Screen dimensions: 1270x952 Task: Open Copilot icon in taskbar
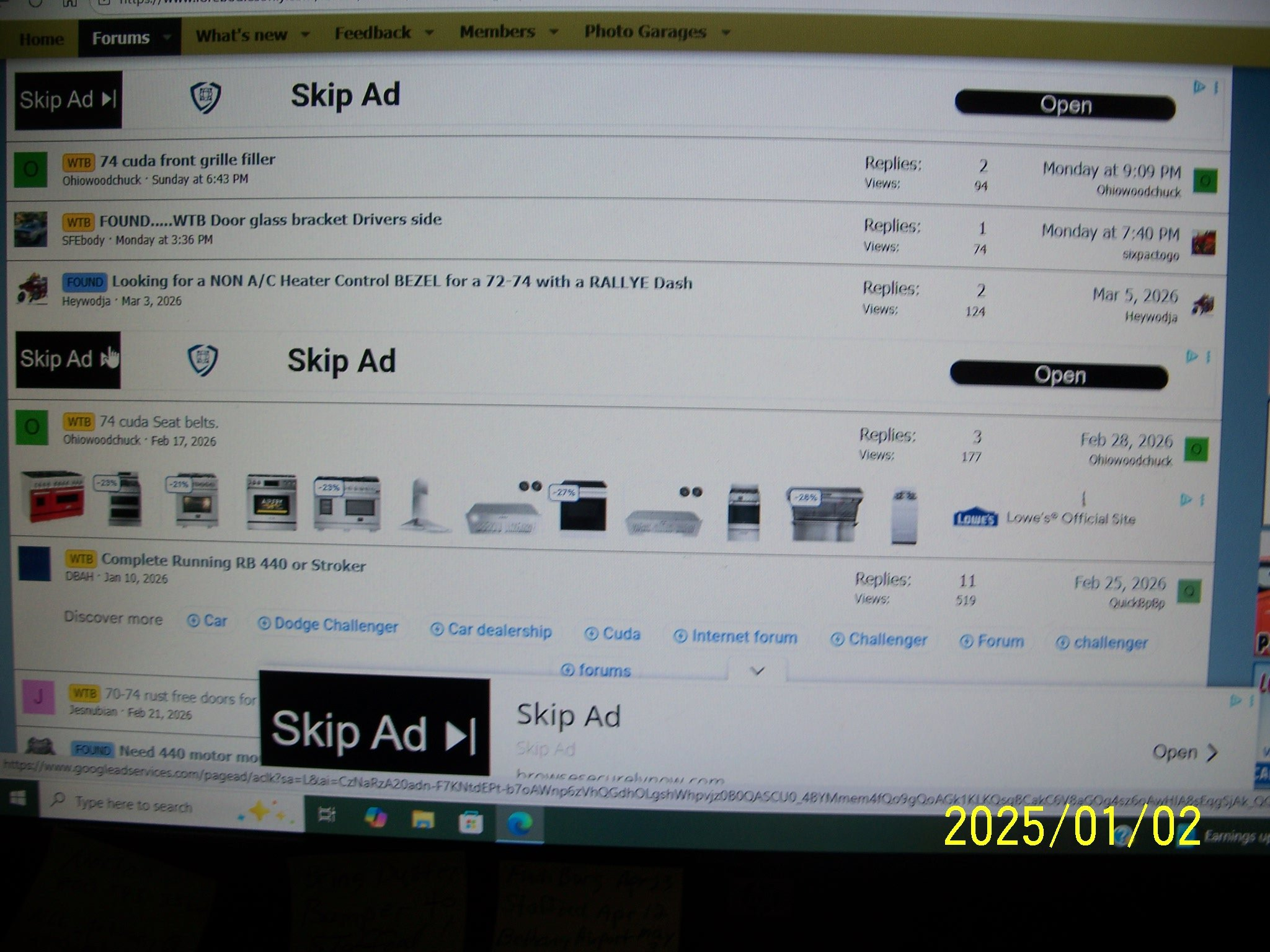375,818
